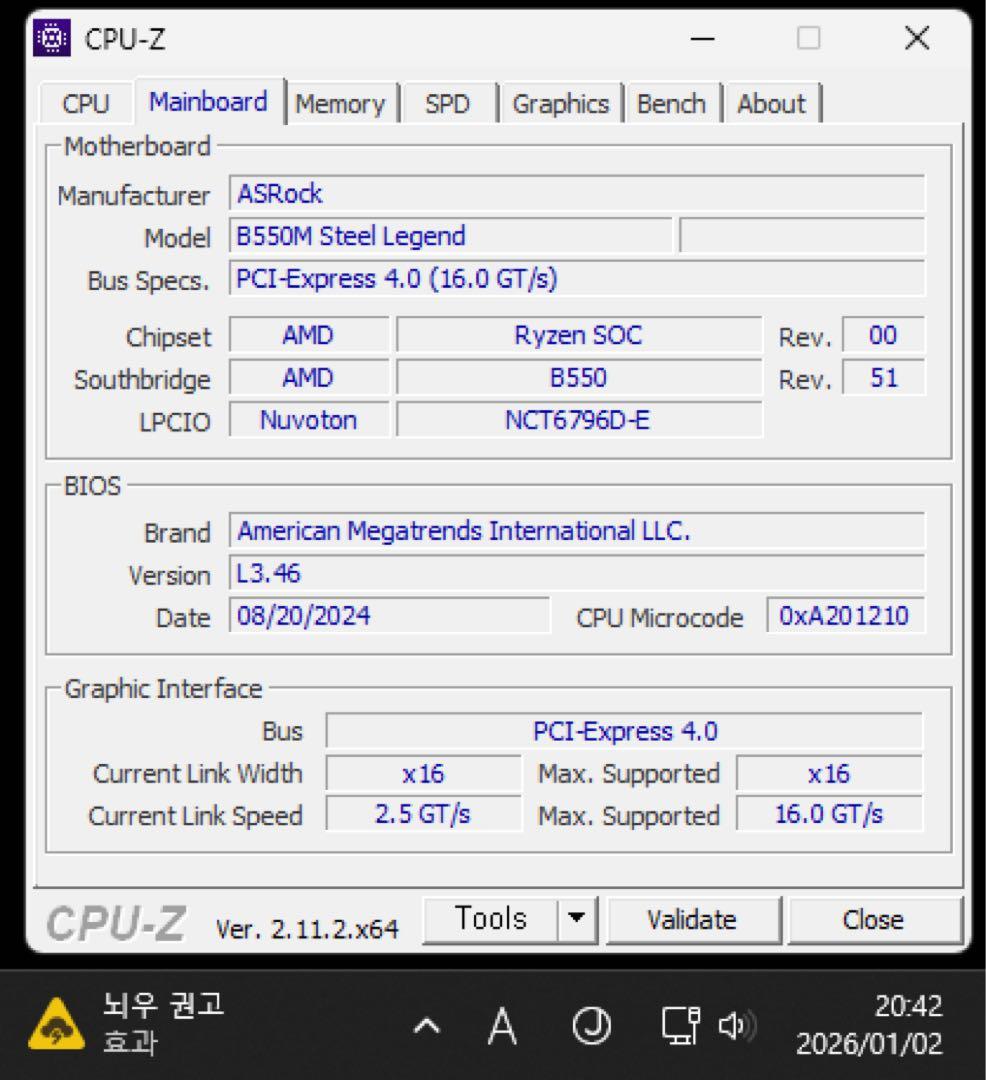View the About tab
986x1080 pixels.
771,102
